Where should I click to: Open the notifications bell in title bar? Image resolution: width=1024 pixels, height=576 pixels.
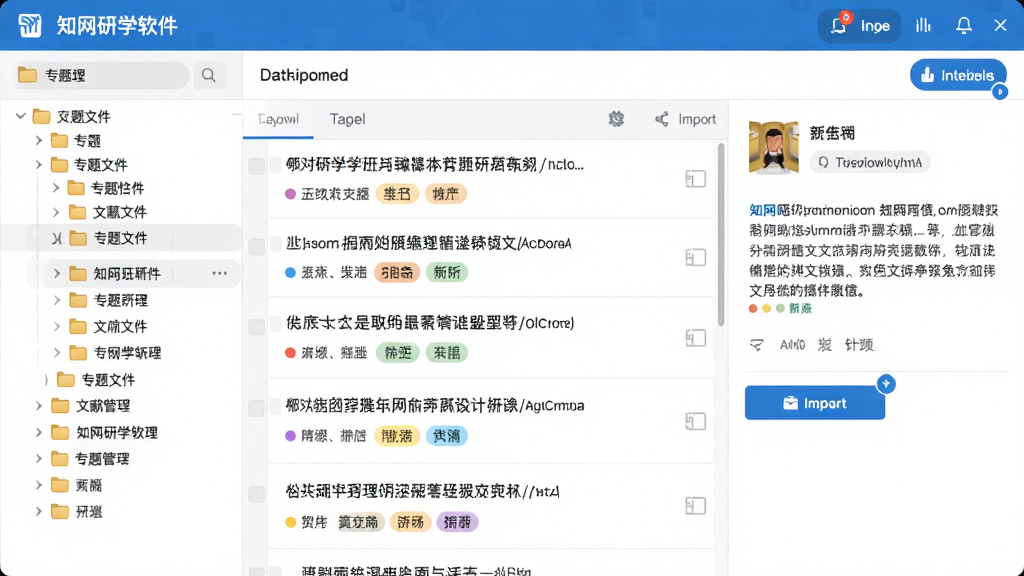[963, 25]
